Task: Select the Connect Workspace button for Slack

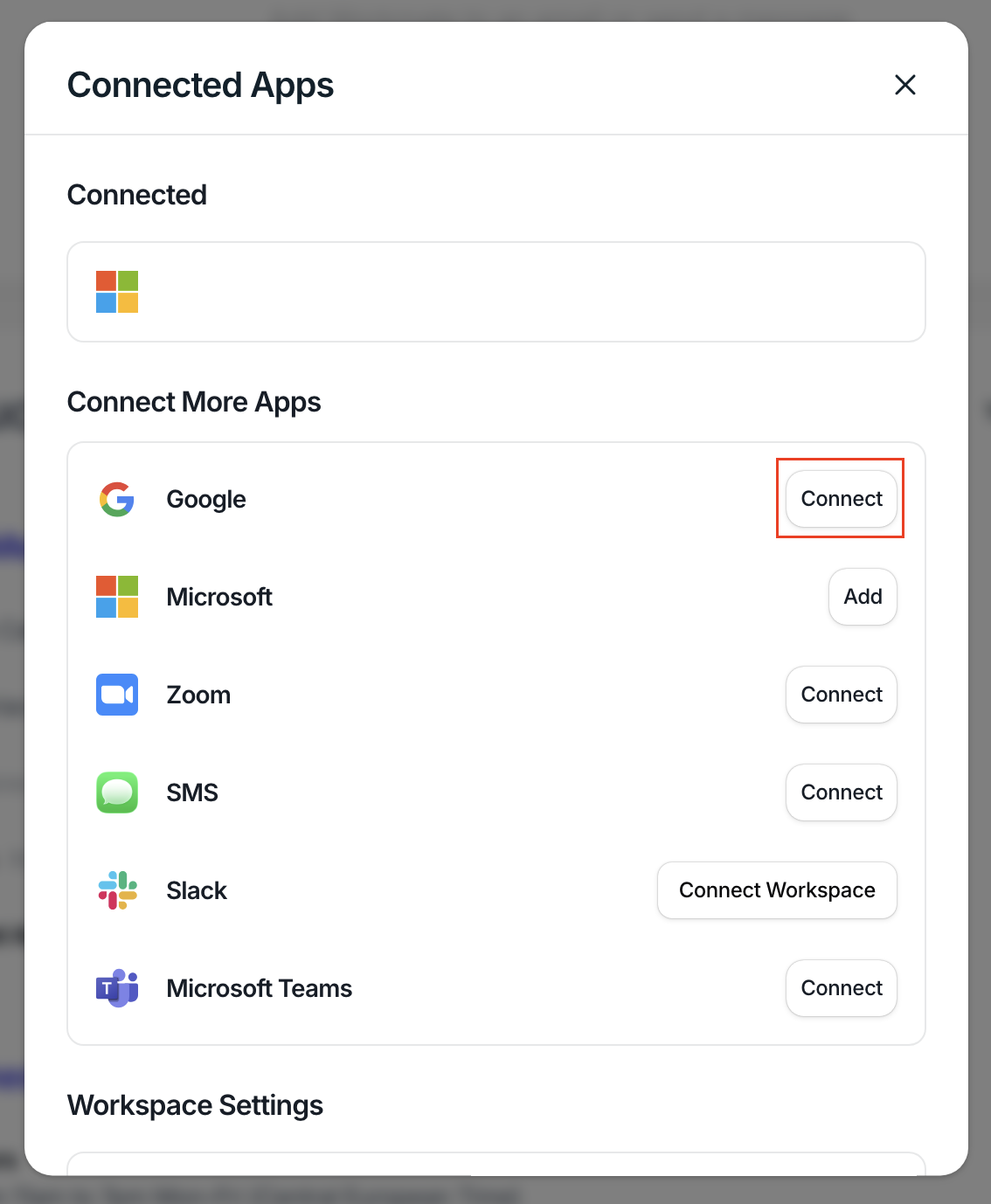Action: click(777, 890)
